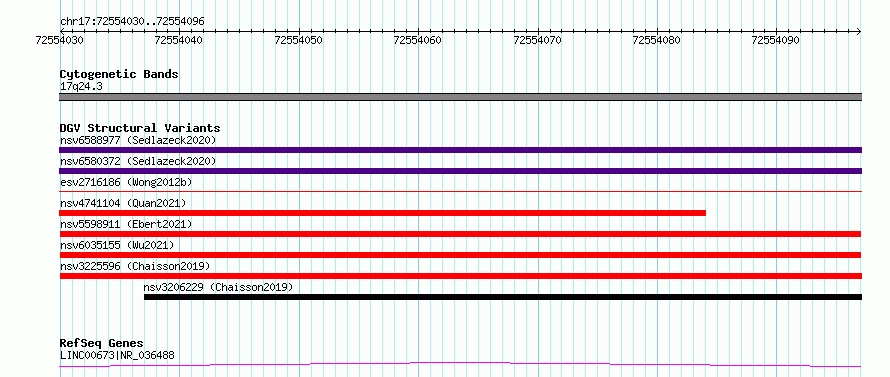Select the purple nsv6588977 variant bar
890x377 pixels.
(460, 150)
